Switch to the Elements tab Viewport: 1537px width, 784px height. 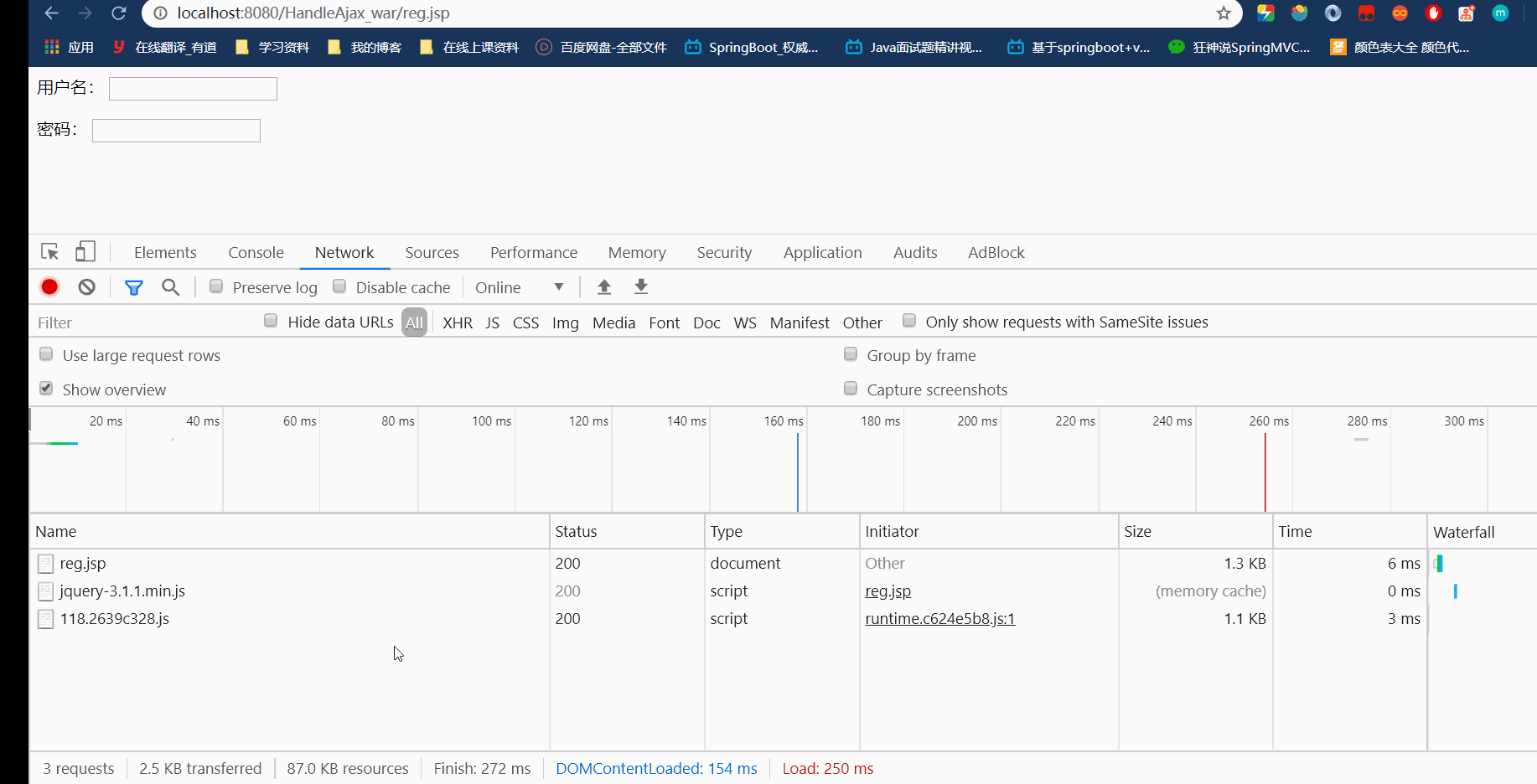165,253
